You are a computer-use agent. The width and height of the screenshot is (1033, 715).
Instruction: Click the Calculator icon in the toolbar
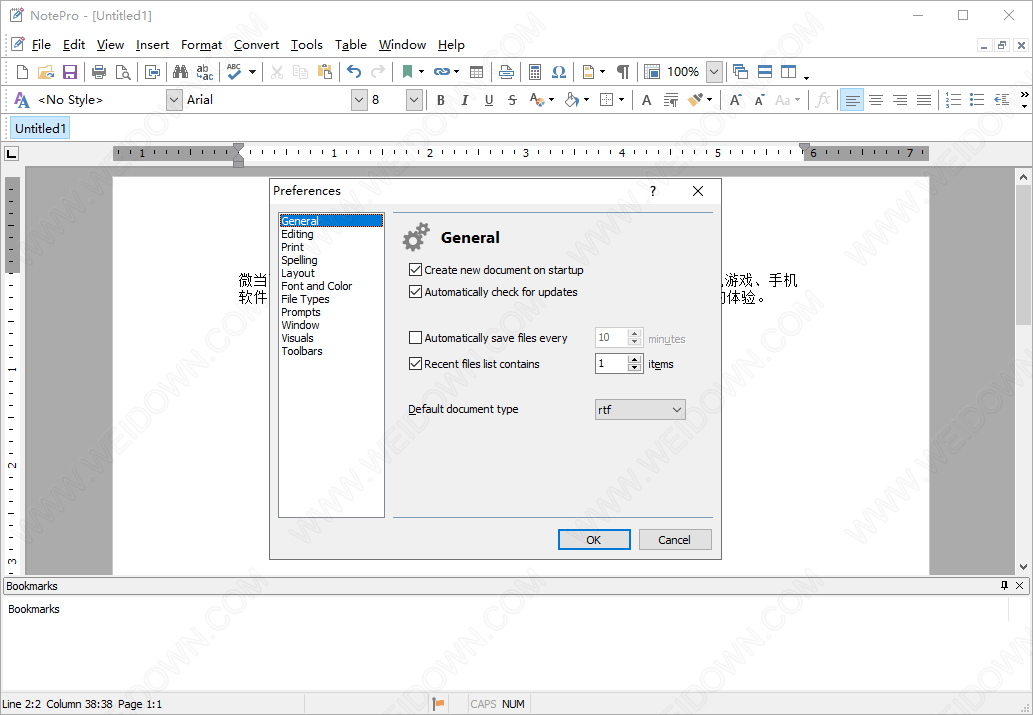[535, 72]
